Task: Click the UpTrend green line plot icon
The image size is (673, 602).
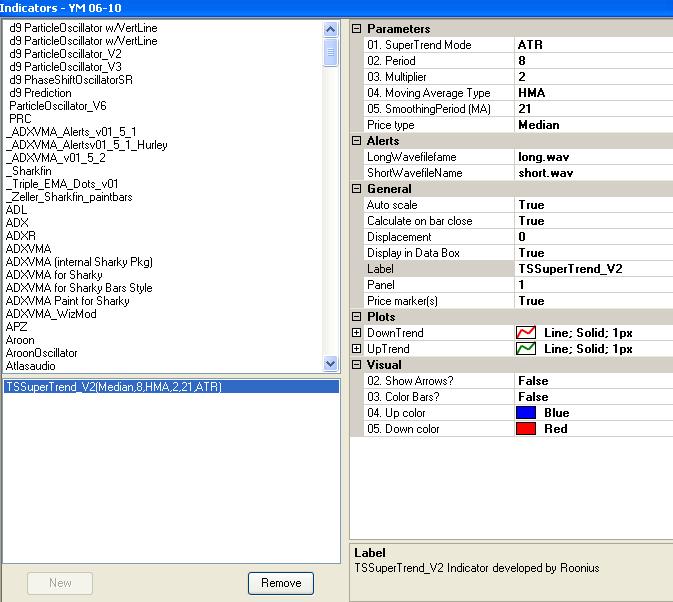Action: point(526,349)
